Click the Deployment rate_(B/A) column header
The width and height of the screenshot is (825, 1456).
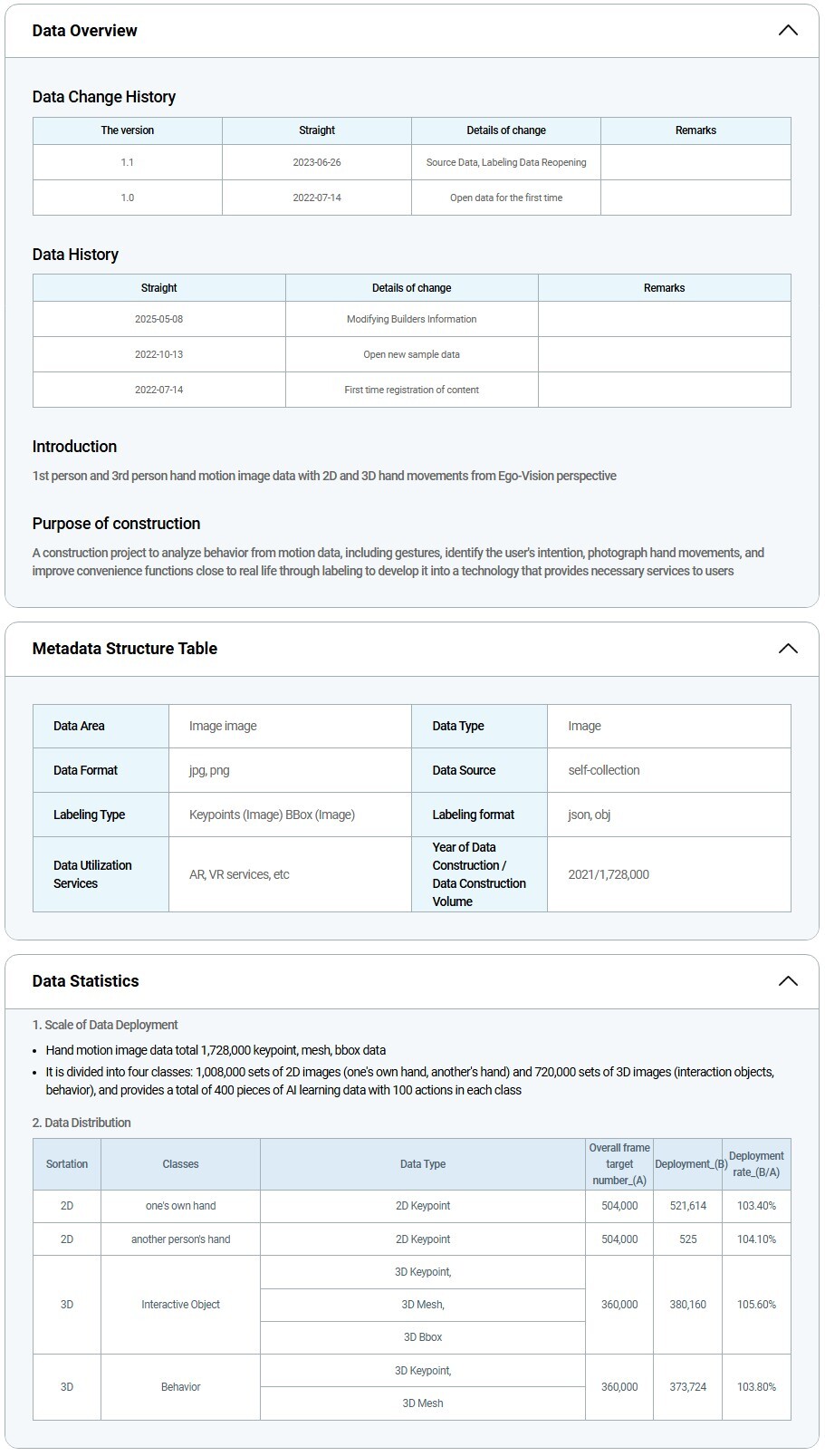pos(756,1164)
